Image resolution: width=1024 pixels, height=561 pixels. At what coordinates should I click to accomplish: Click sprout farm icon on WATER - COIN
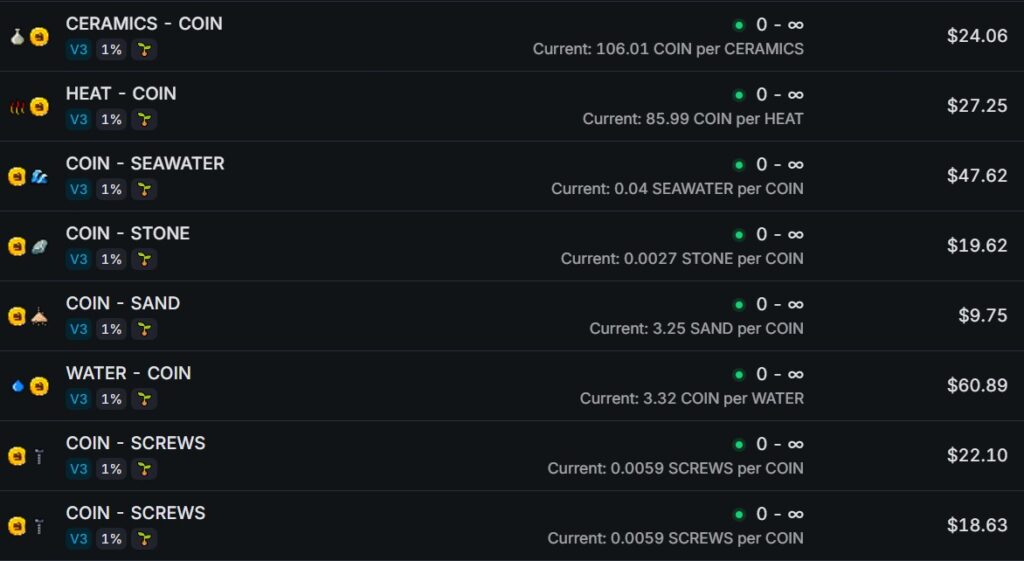[x=144, y=399]
